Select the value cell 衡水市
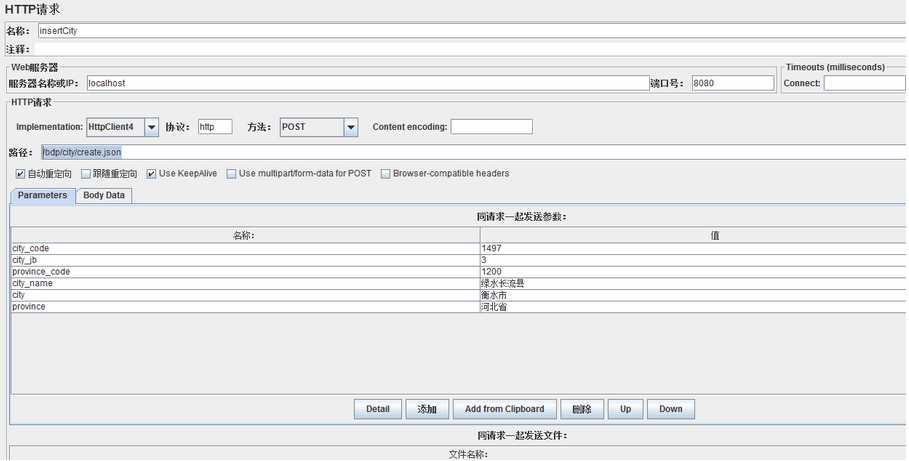This screenshot has width=909, height=461. click(x=694, y=295)
